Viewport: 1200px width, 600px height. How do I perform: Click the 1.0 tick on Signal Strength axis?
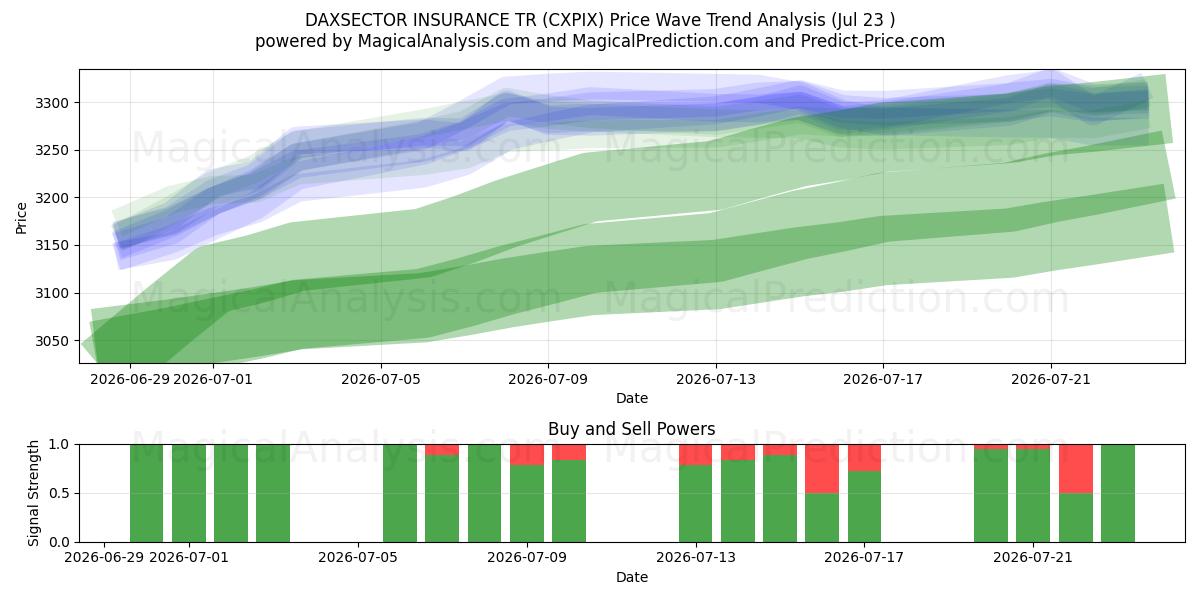(60, 444)
